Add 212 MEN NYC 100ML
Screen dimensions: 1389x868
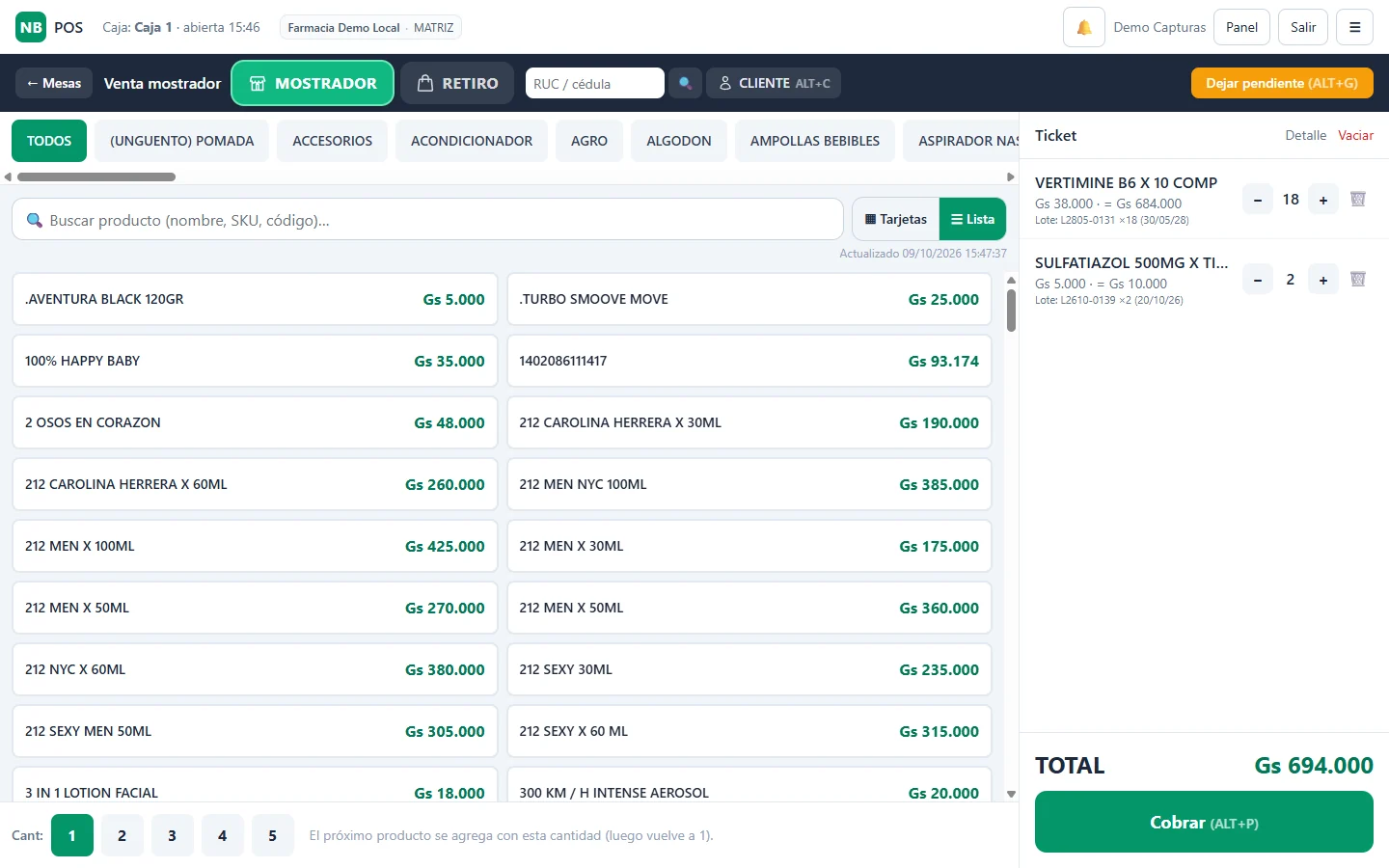[749, 484]
